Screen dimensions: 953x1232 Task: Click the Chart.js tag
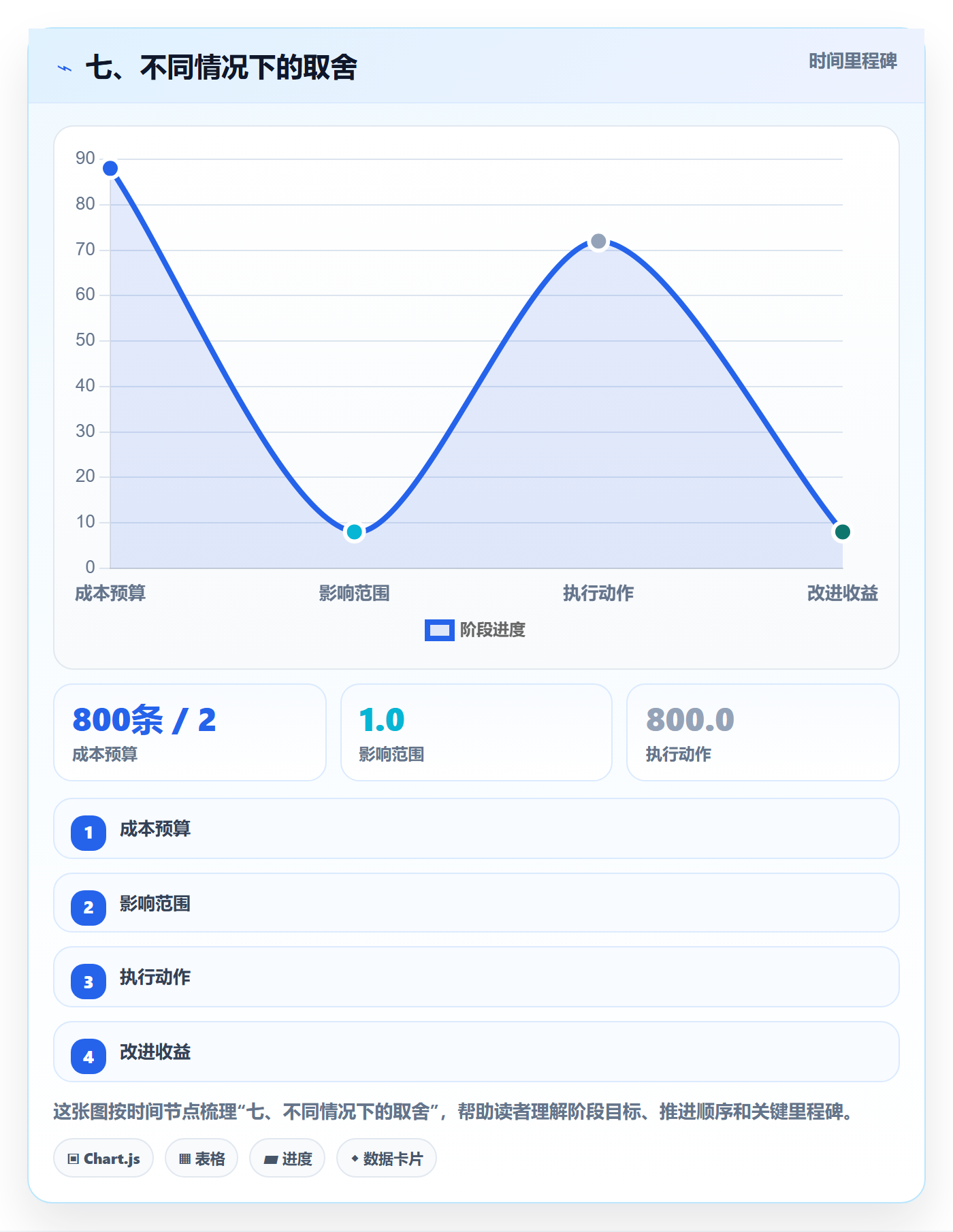[x=103, y=1158]
